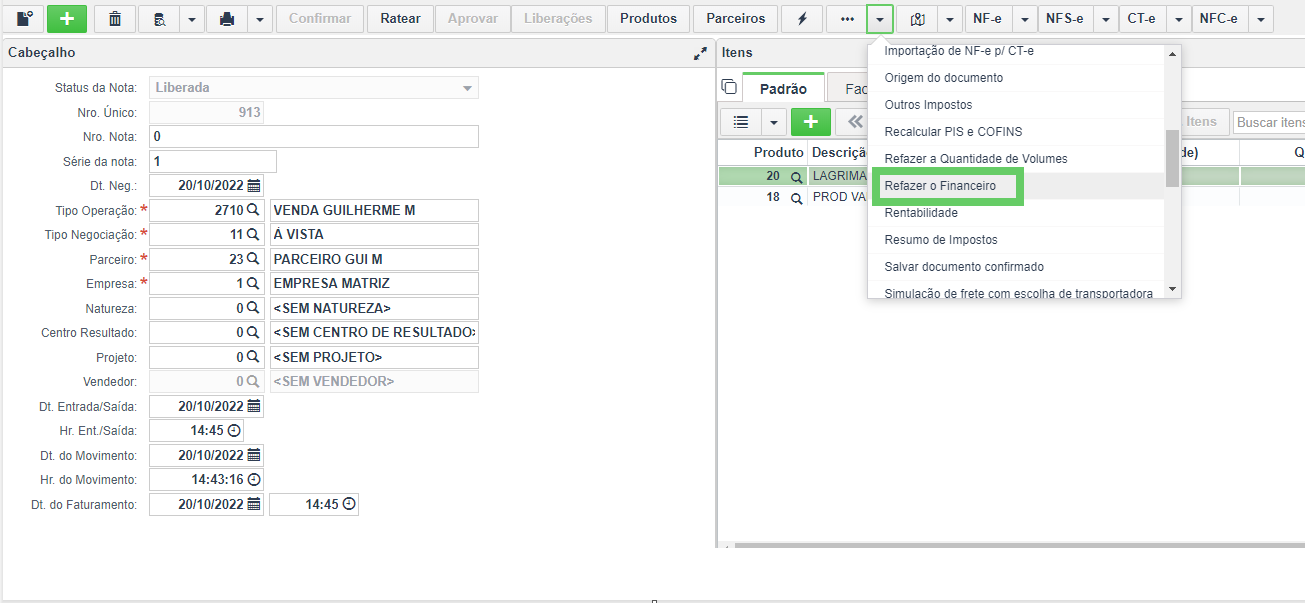Viewport: 1305px width, 603px height.
Task: Open the calendar for Dt. Entrada/Saída
Action: click(x=254, y=406)
